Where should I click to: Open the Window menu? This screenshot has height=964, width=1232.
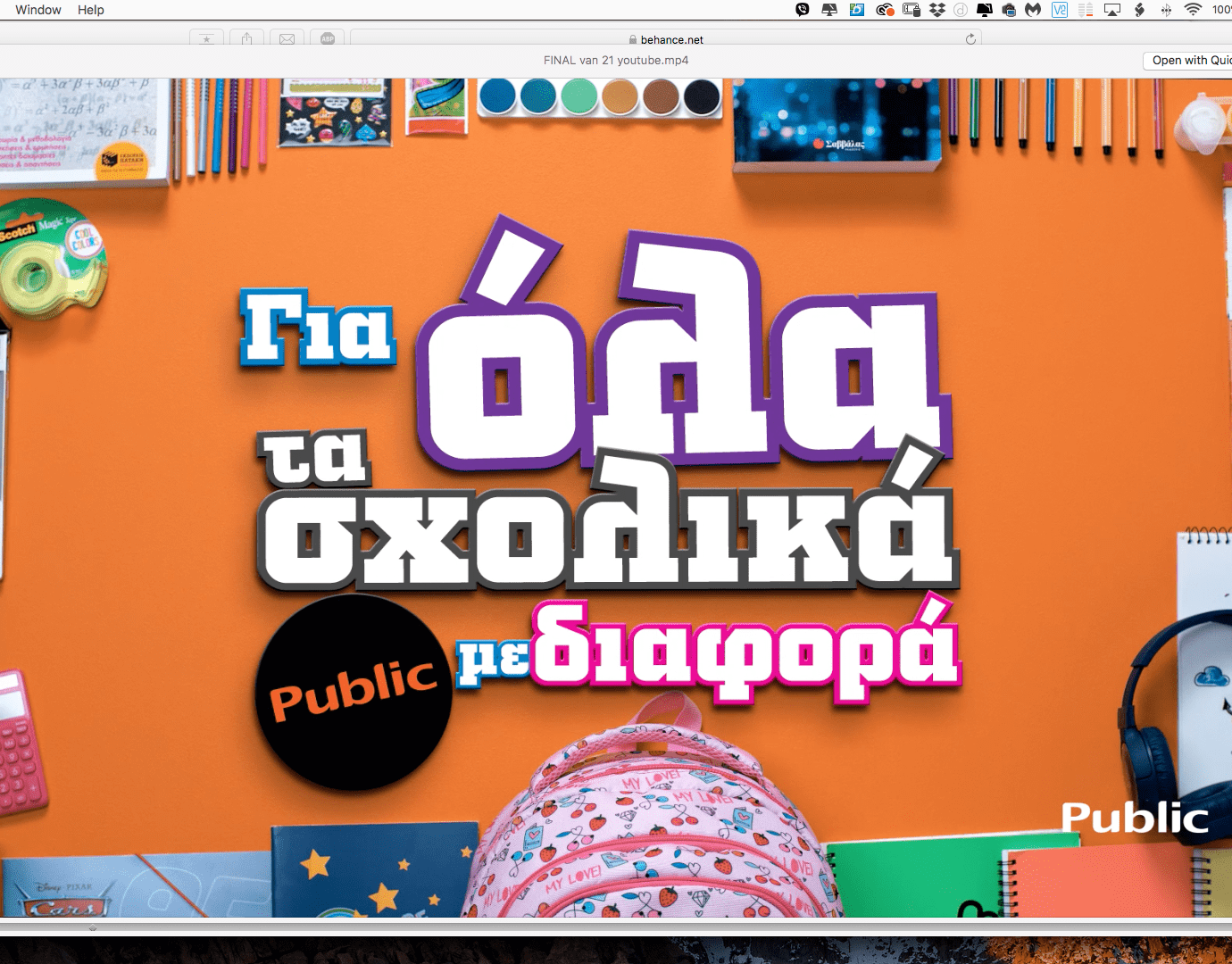(x=38, y=10)
